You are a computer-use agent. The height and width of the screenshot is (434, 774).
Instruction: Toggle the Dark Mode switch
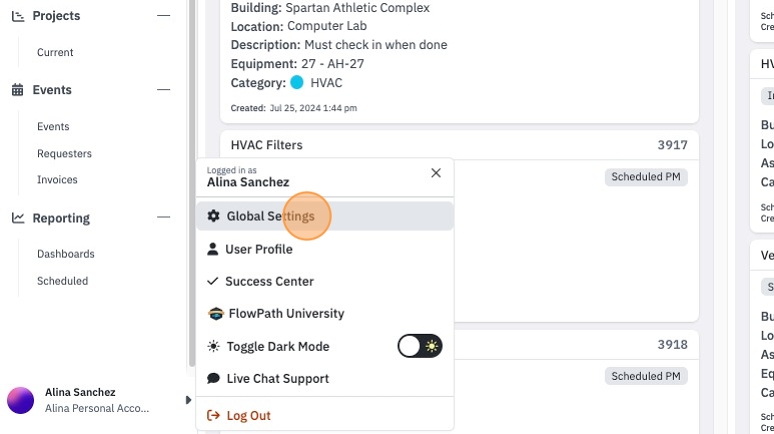(420, 346)
